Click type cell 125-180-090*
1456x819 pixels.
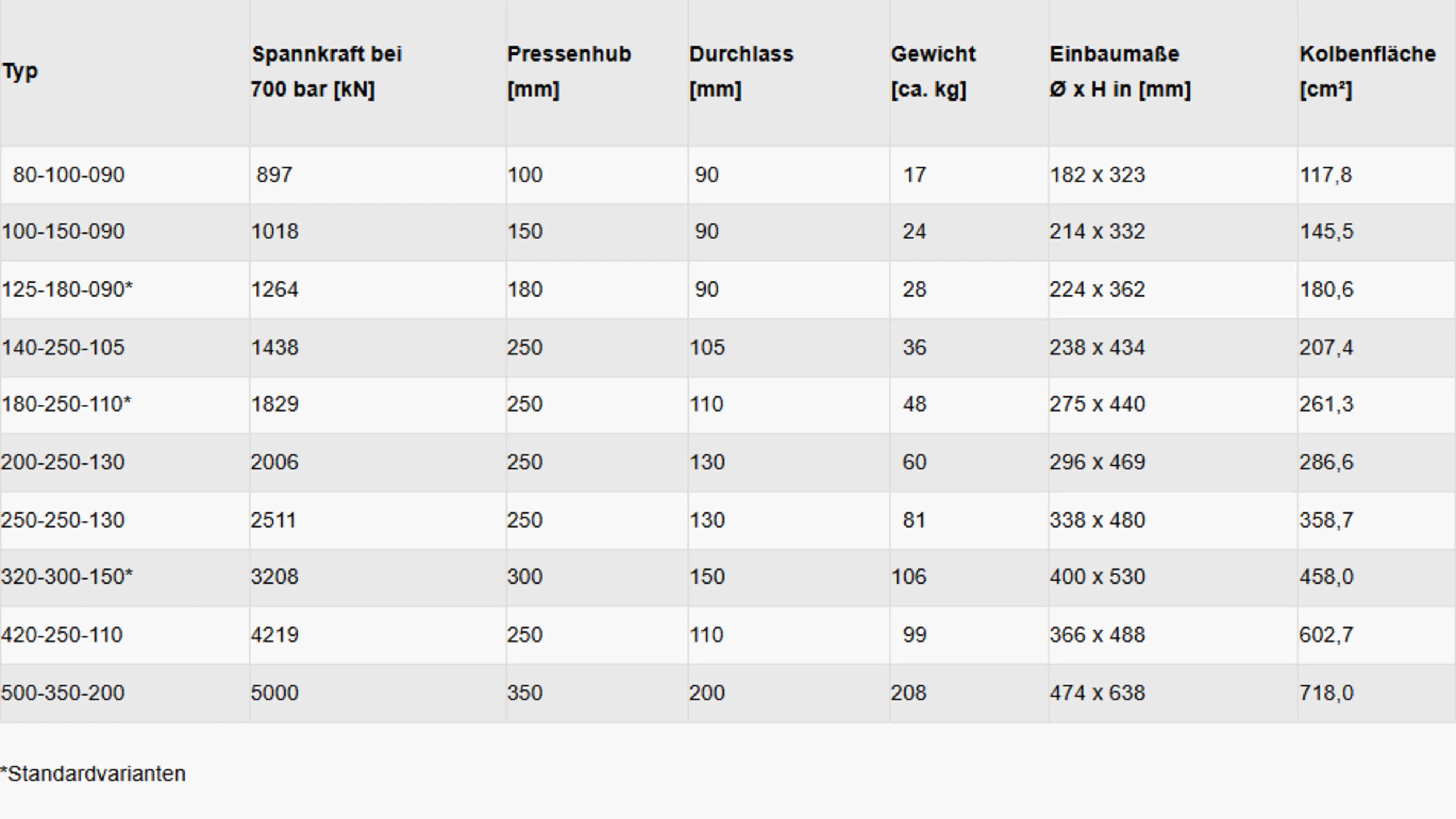tap(67, 289)
